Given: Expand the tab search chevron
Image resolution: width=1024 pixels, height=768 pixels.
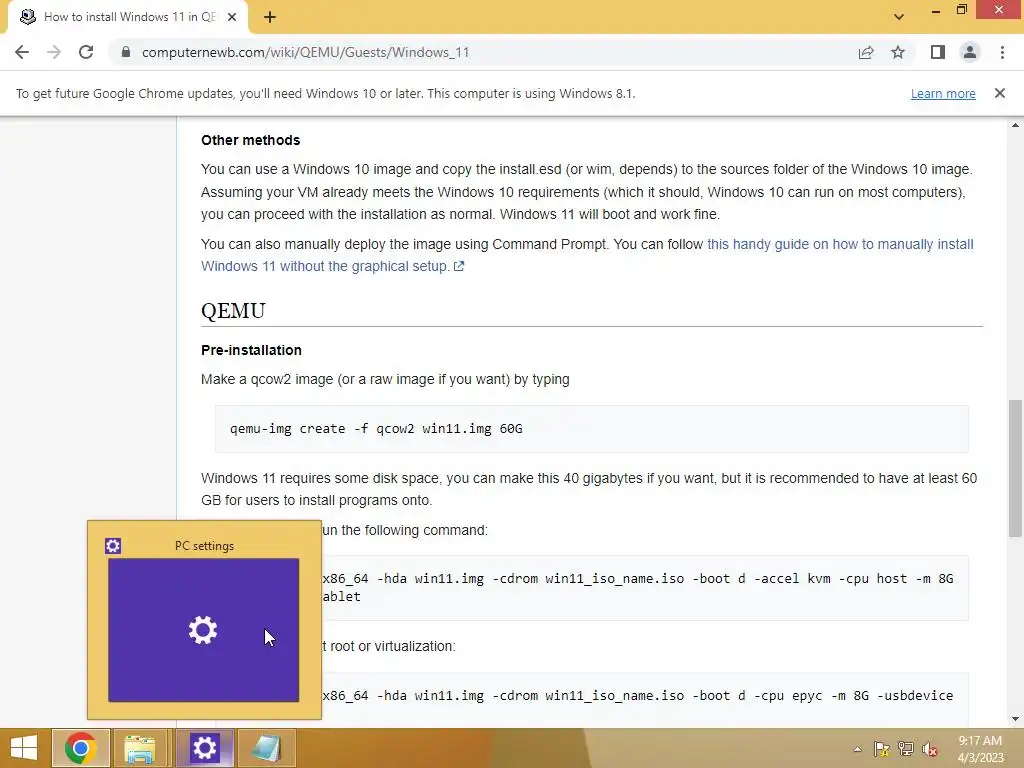Looking at the screenshot, I should point(899,17).
